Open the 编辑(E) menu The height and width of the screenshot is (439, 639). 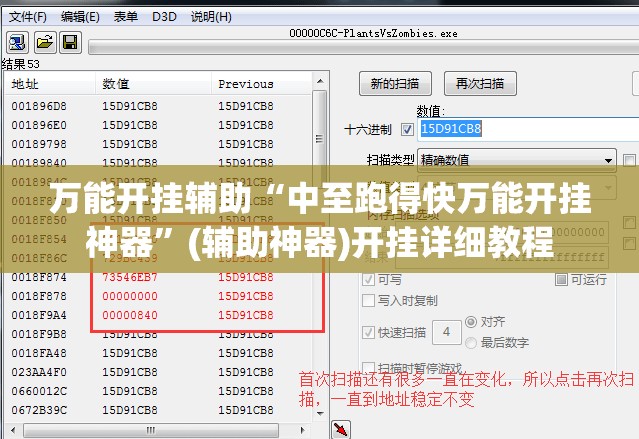80,17
